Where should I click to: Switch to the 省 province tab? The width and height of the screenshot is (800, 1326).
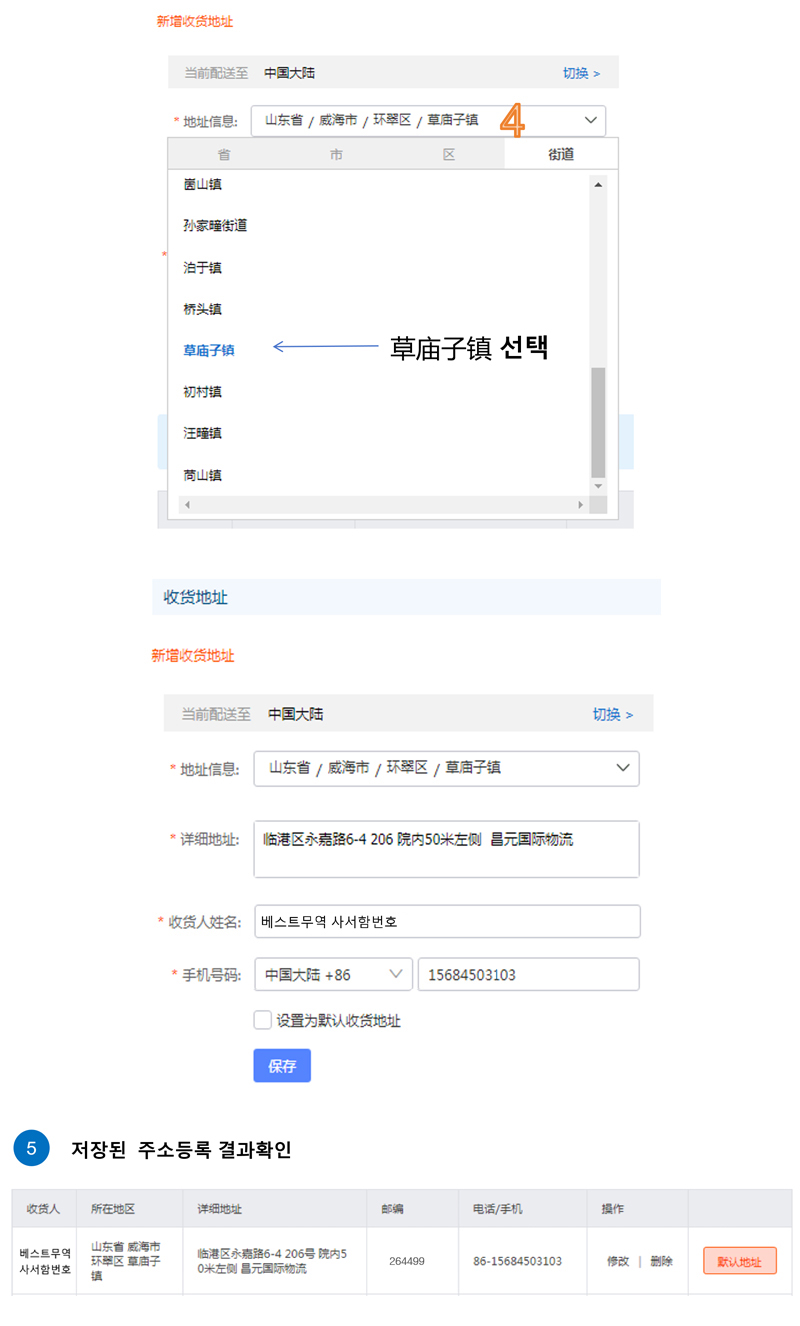[224, 154]
